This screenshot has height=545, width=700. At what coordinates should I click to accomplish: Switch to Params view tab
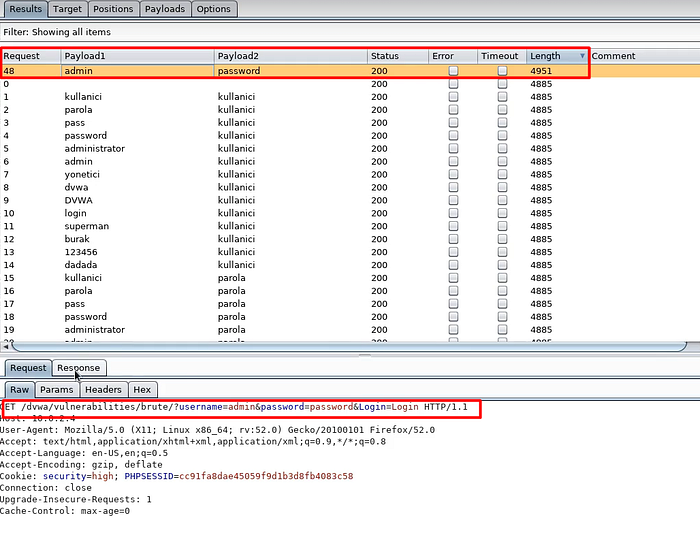57,390
